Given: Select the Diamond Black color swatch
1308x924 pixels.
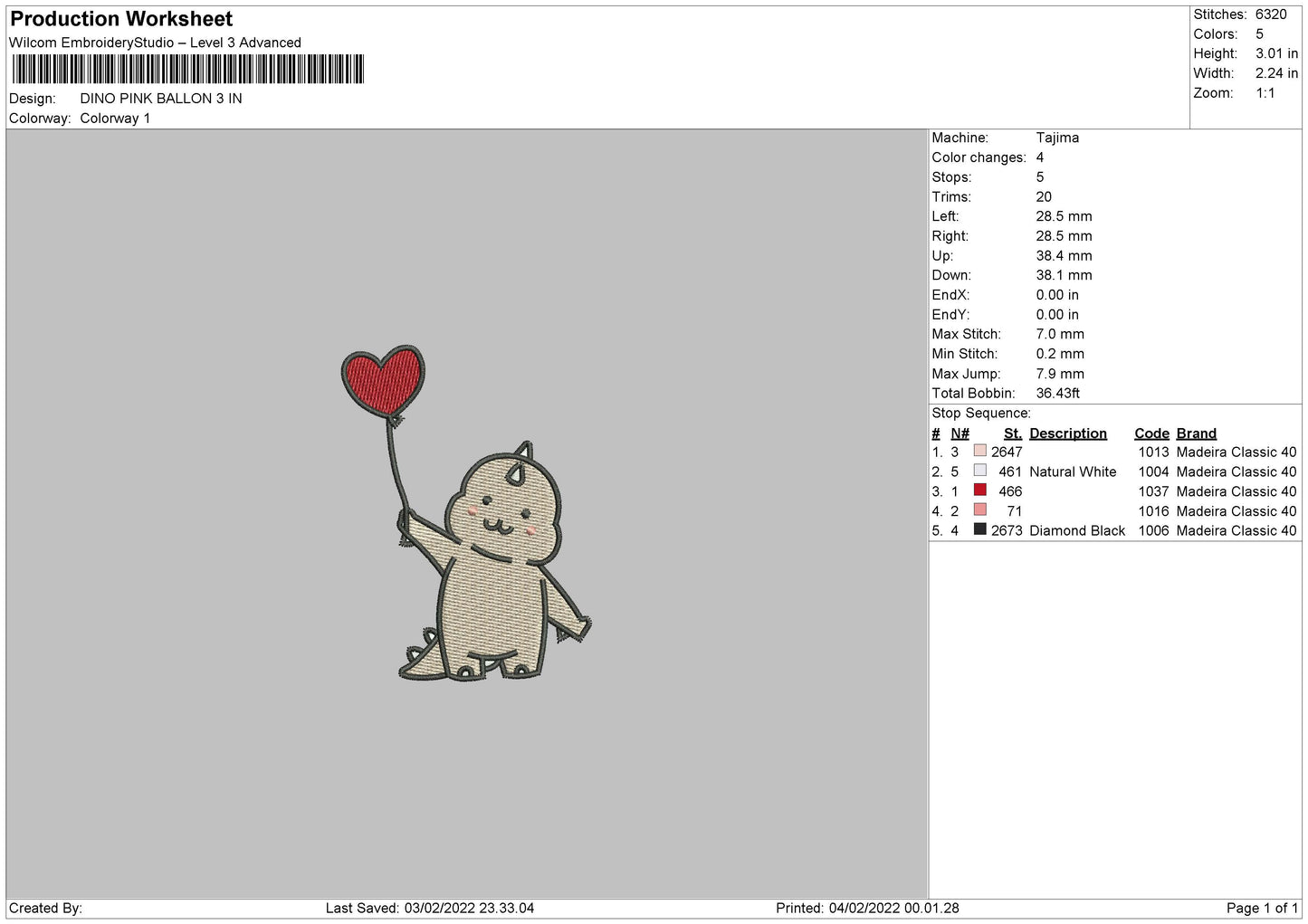Looking at the screenshot, I should [x=979, y=529].
